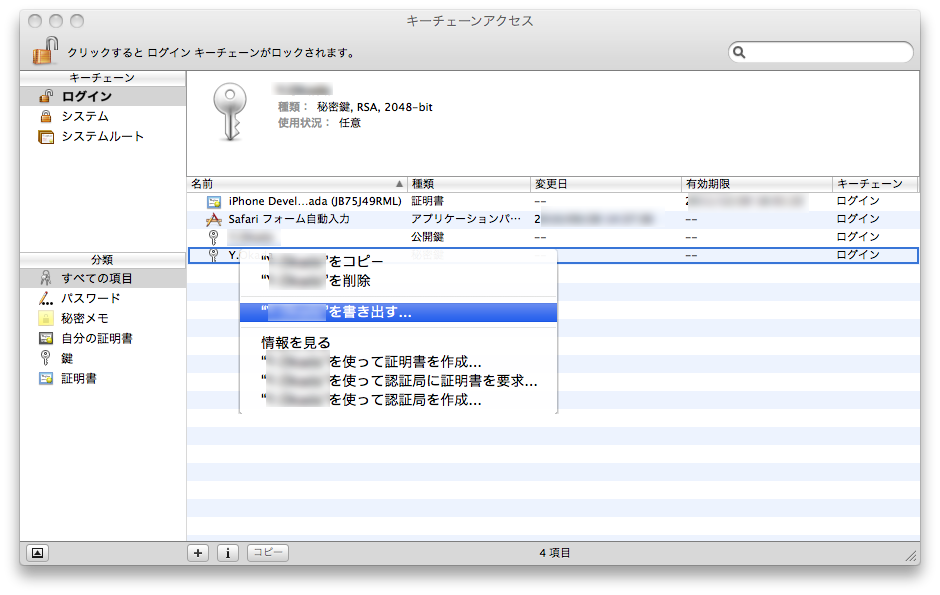Click the window resize grip corner
940x595 pixels.
pos(911,555)
